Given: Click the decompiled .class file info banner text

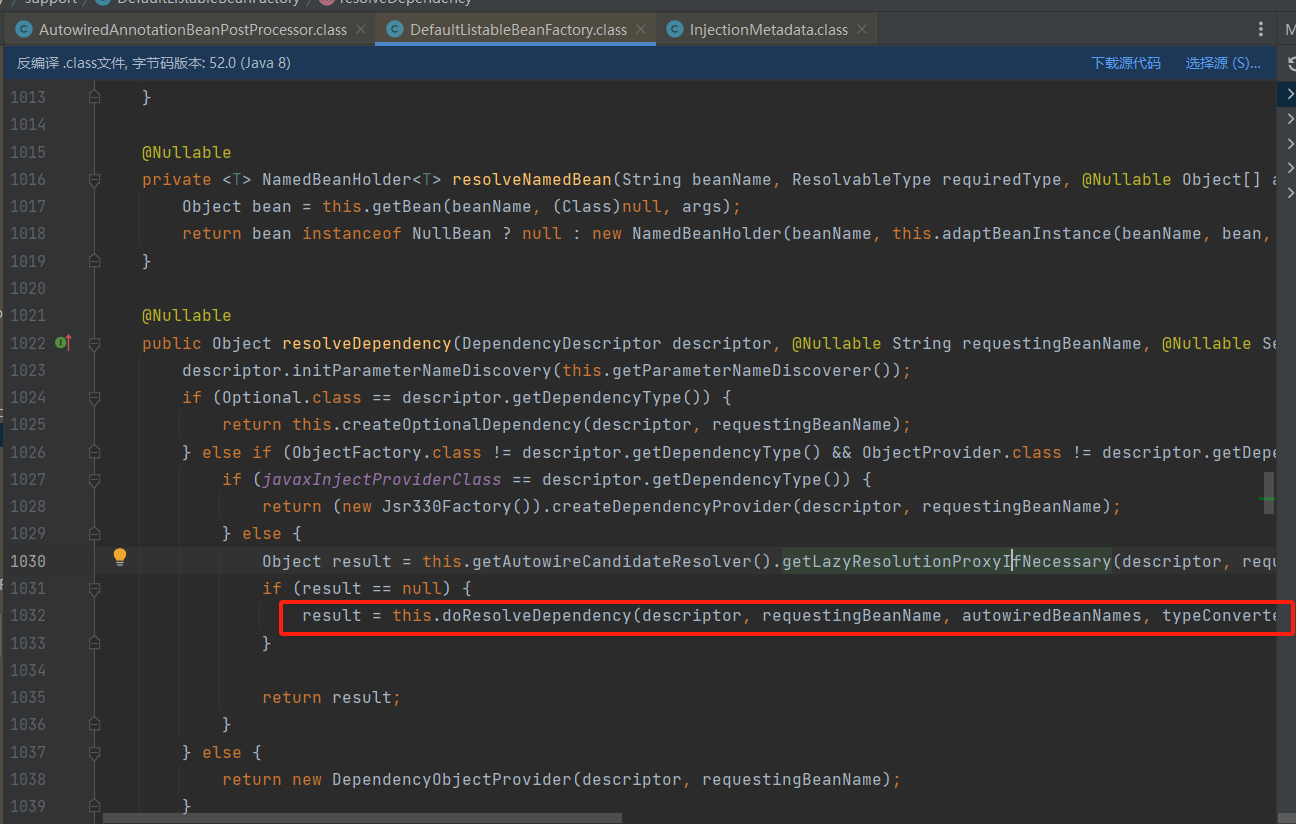Looking at the screenshot, I should (x=154, y=63).
